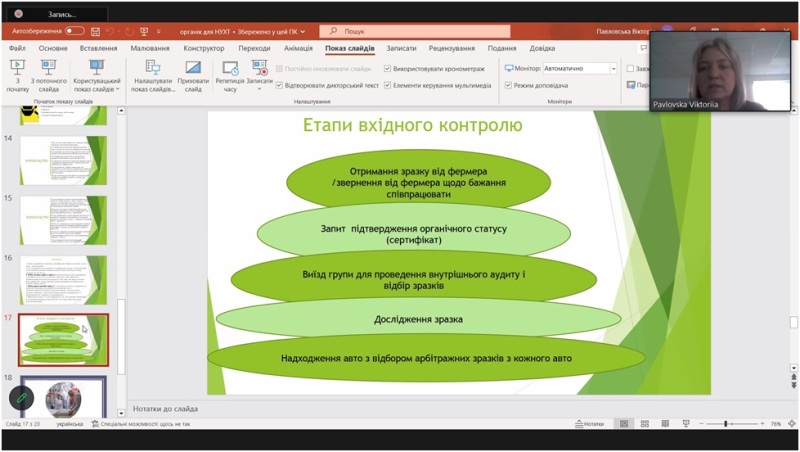Screen dimensions: 800x452
Task: Click slide panel scroll up arrow
Action: click(x=121, y=111)
